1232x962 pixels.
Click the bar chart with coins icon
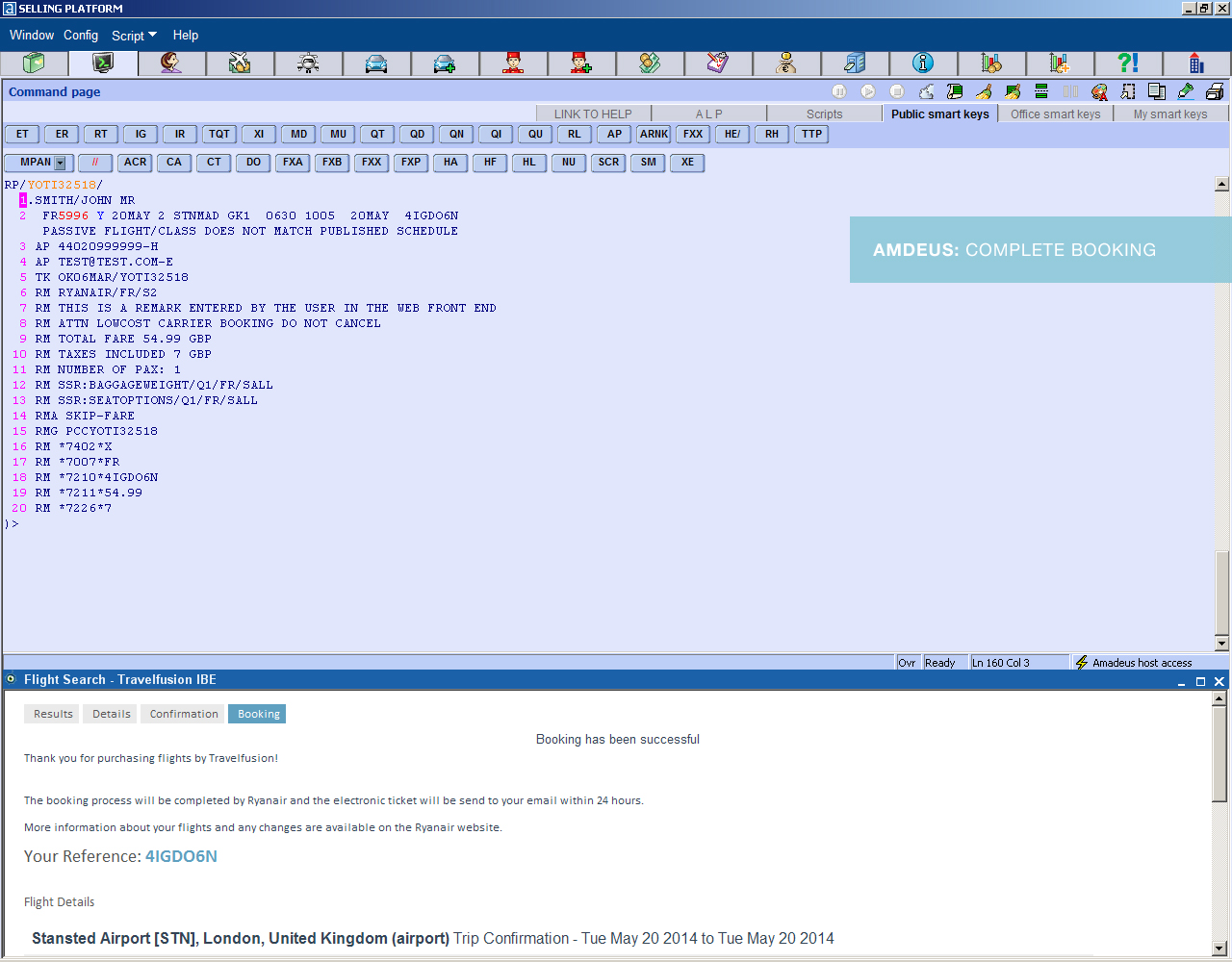[991, 63]
